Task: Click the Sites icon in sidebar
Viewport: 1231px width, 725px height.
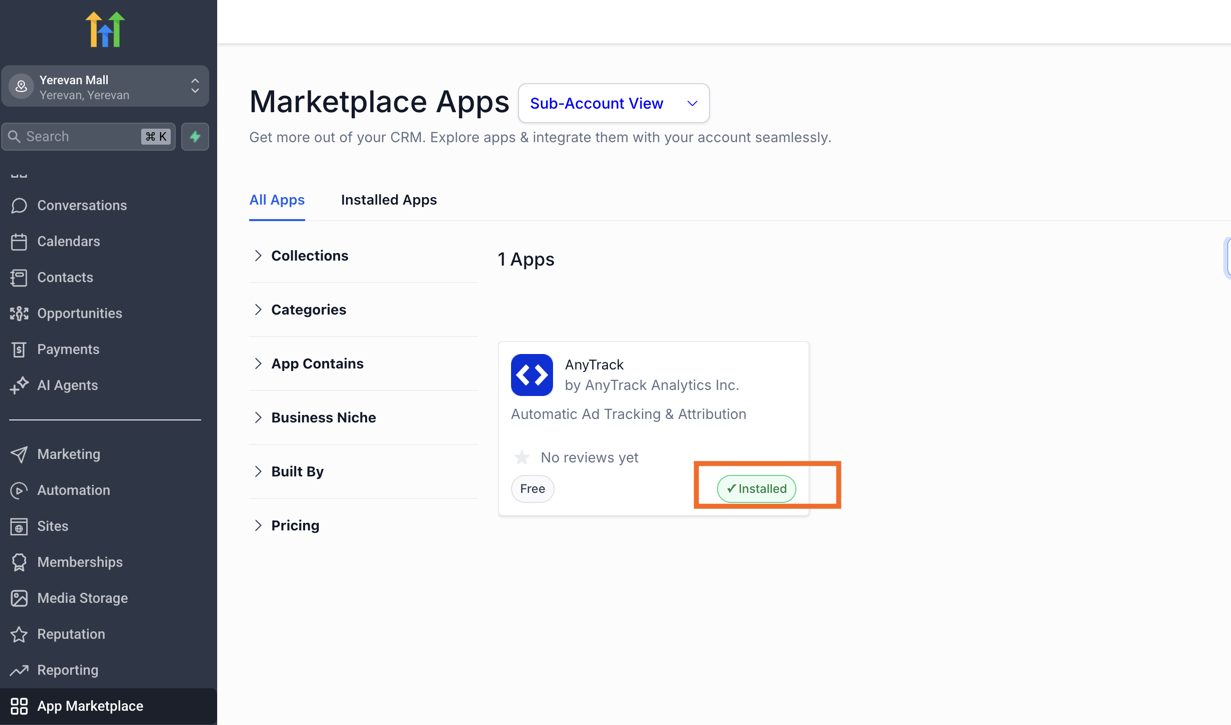Action: pos(19,526)
